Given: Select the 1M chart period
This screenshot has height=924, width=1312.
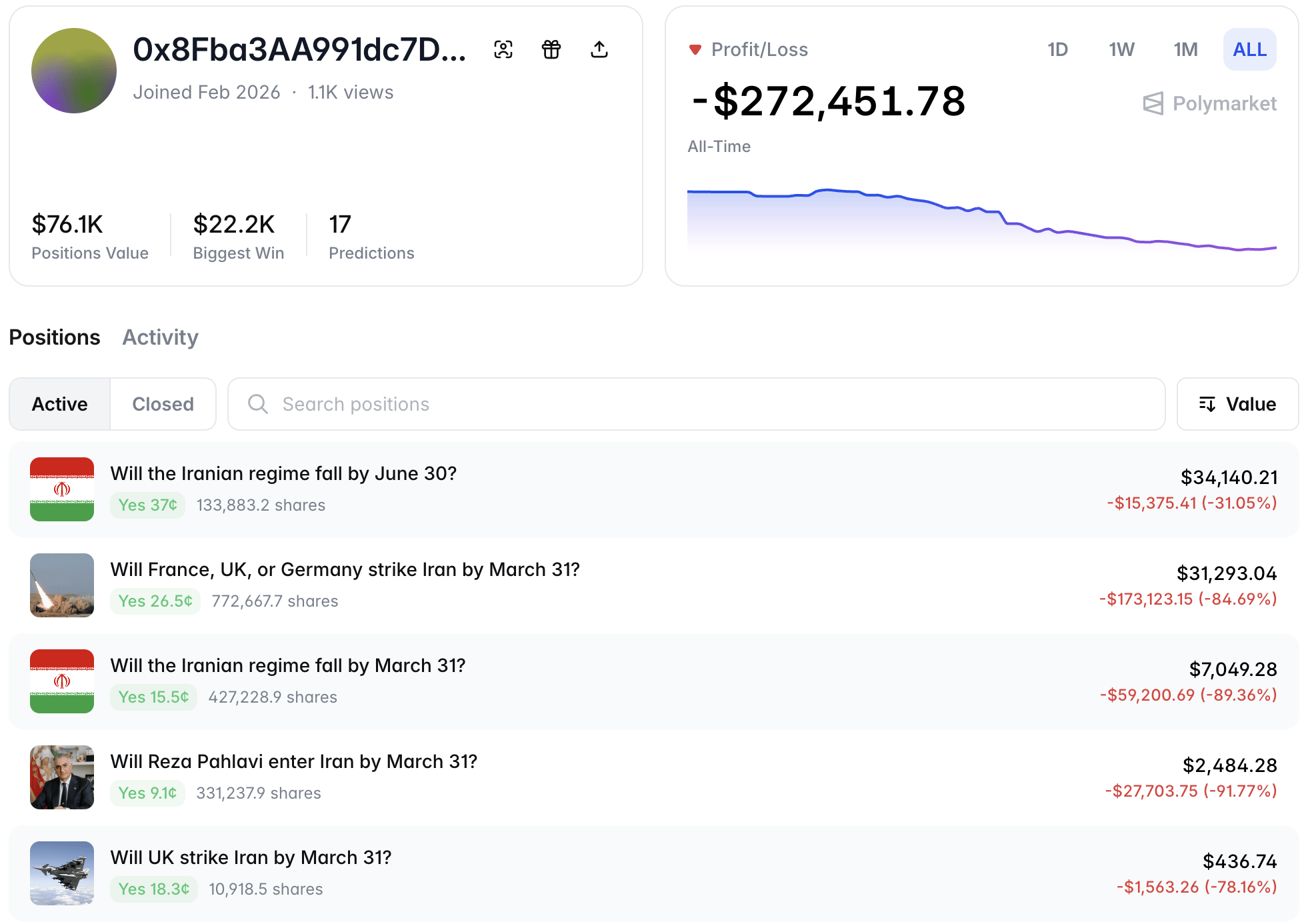Looking at the screenshot, I should click(1185, 49).
